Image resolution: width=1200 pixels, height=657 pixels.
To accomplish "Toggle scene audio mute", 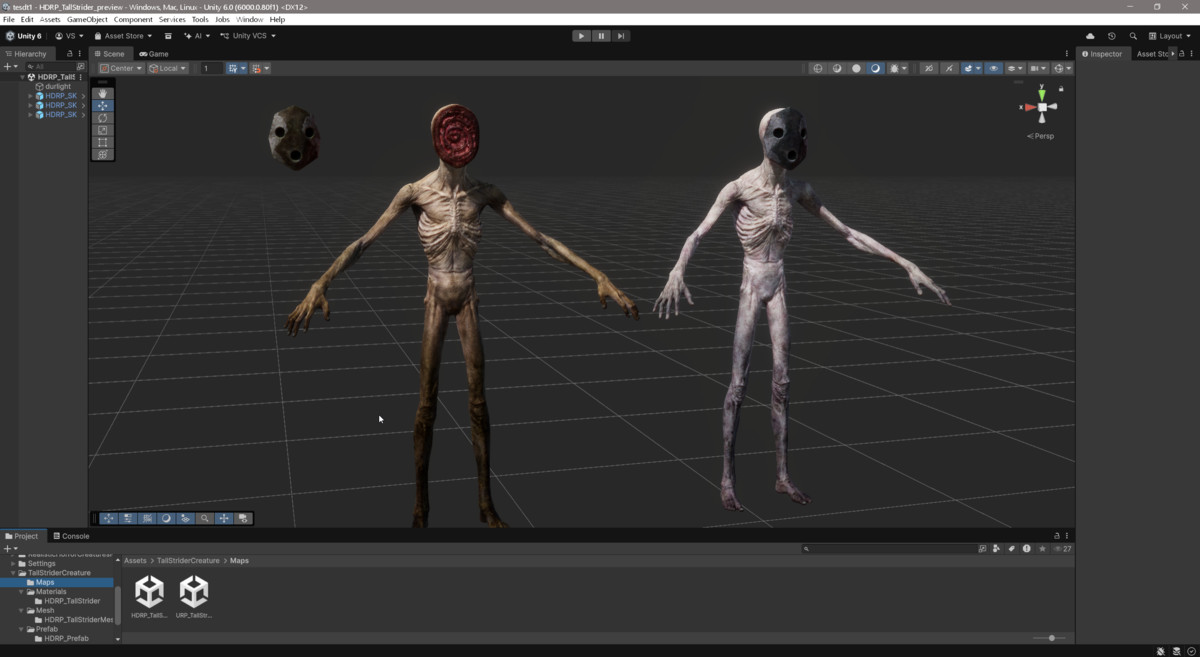I will (948, 68).
